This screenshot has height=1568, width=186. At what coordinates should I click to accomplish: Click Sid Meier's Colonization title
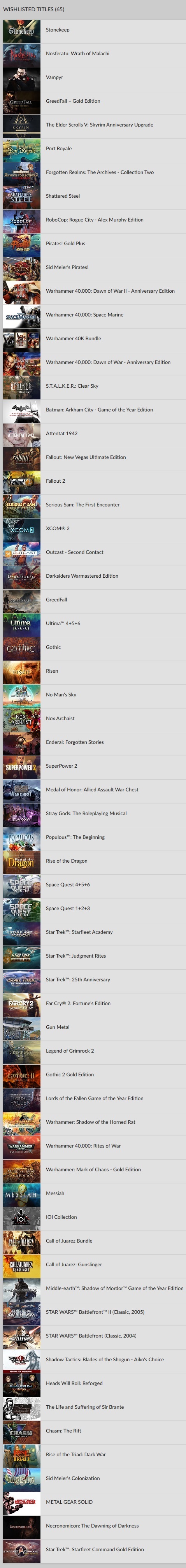[x=73, y=1478]
